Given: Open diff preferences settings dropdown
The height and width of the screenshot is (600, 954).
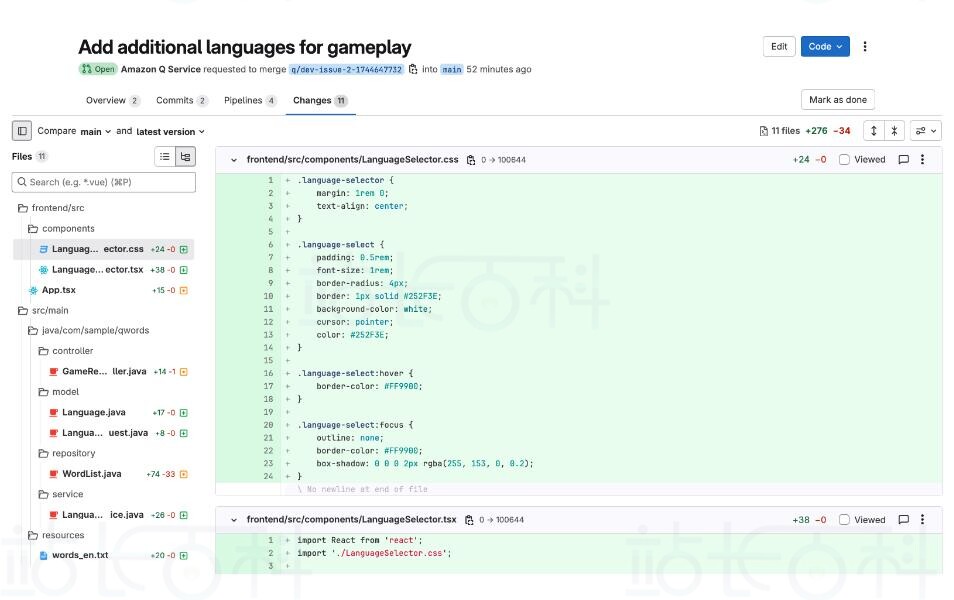Looking at the screenshot, I should [925, 131].
